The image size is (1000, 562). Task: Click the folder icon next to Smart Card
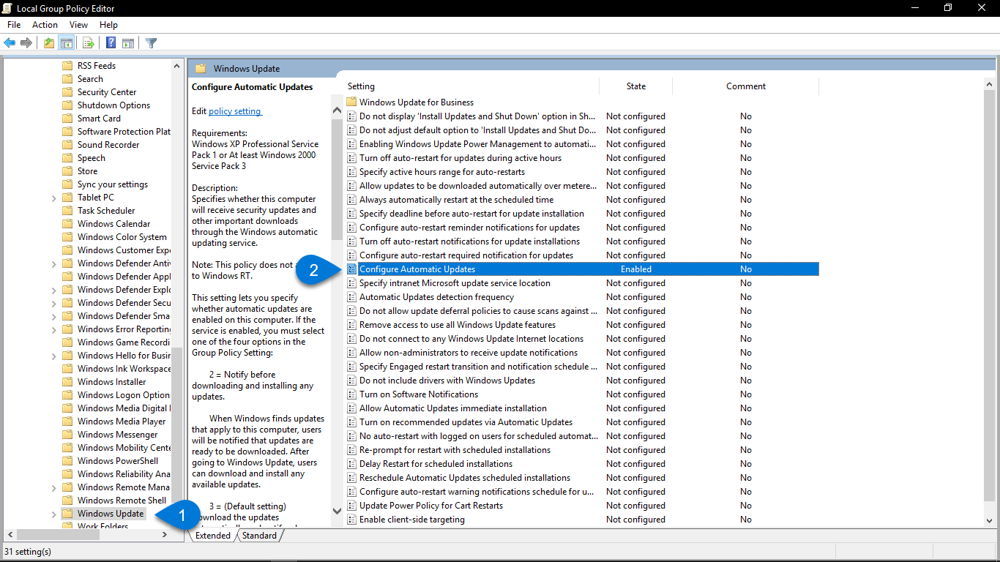(68, 118)
